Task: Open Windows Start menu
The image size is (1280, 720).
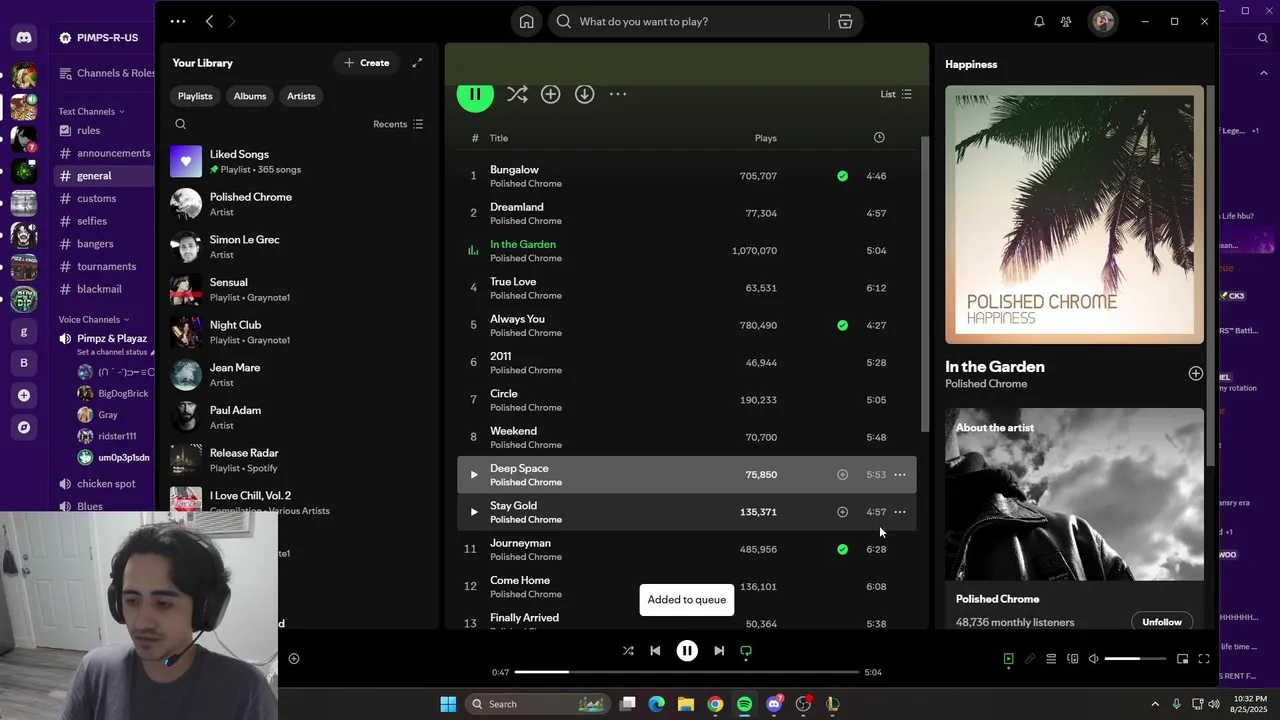Action: pos(448,704)
